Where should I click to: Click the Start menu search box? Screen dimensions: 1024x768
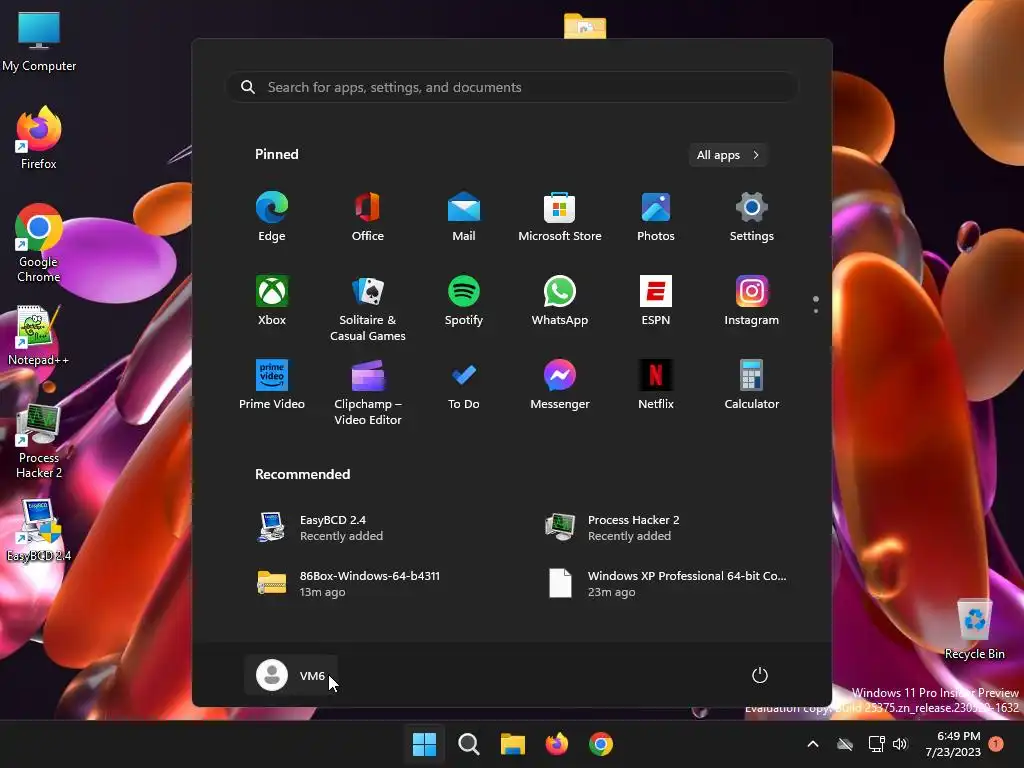click(x=512, y=87)
